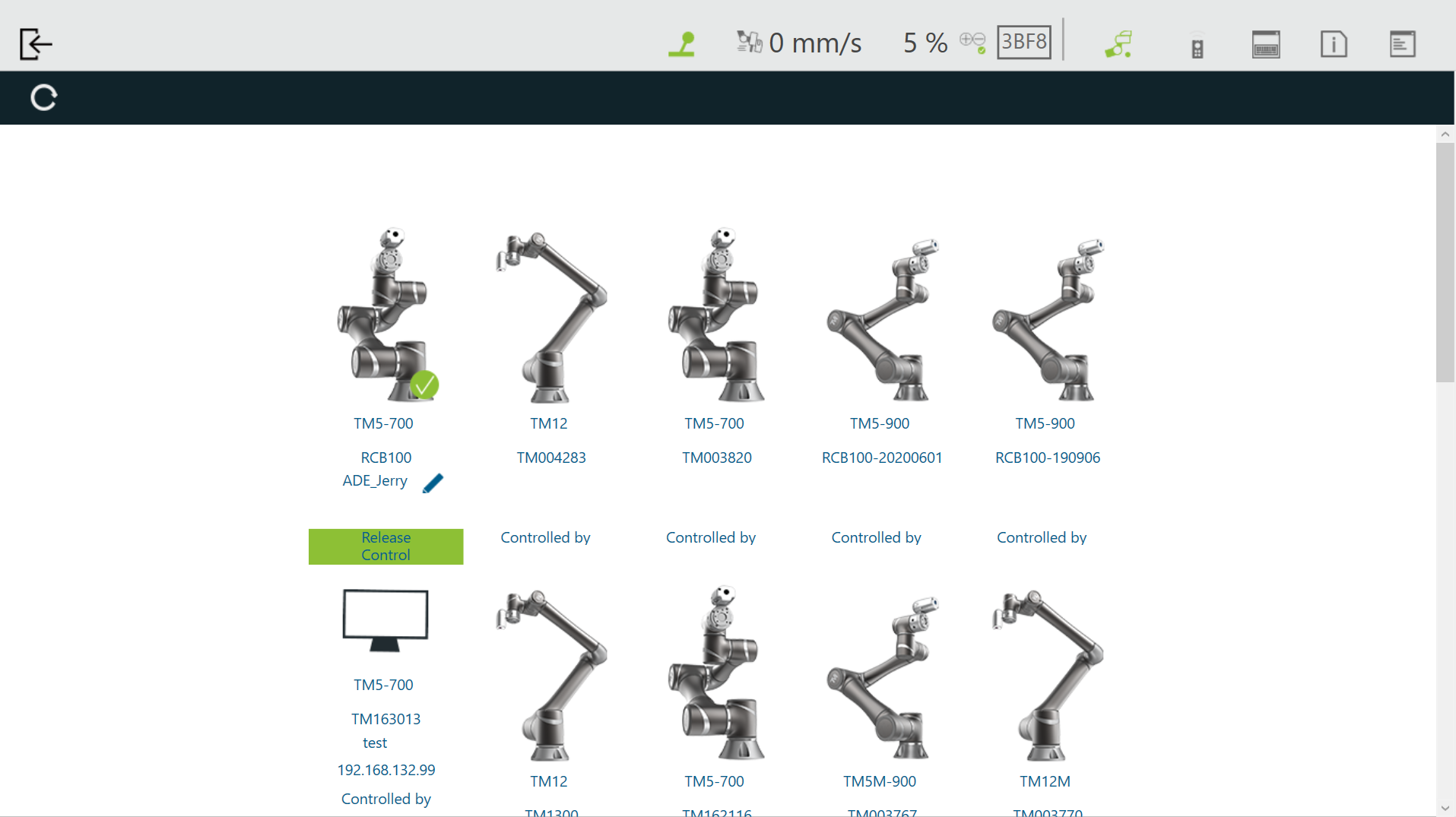The height and width of the screenshot is (817, 1456).
Task: Click the TM5M-900 model label
Action: 880,781
